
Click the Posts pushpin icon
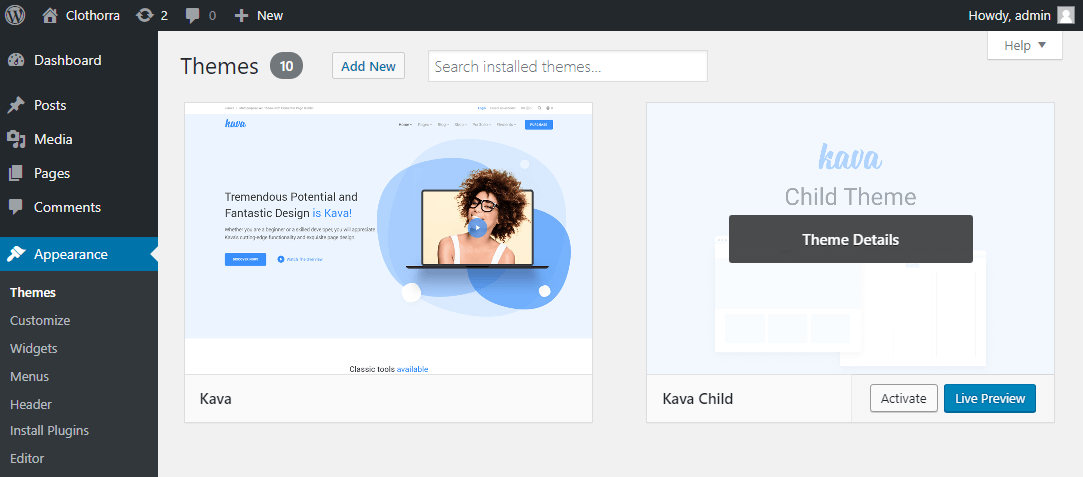click(x=16, y=105)
